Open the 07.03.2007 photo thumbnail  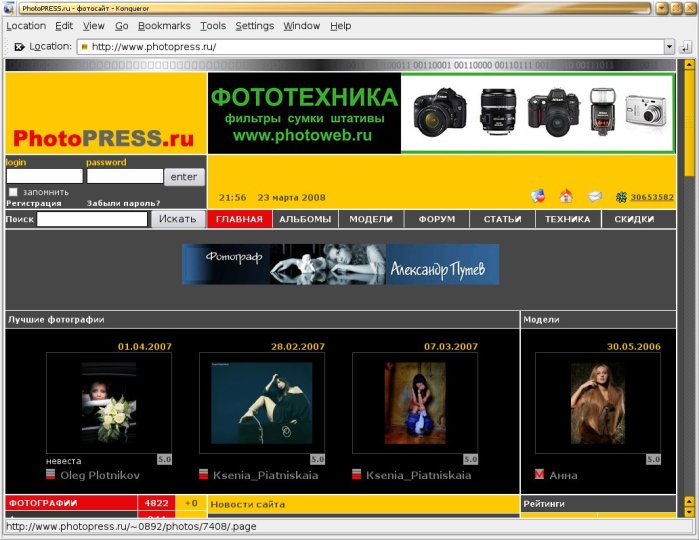[415, 403]
